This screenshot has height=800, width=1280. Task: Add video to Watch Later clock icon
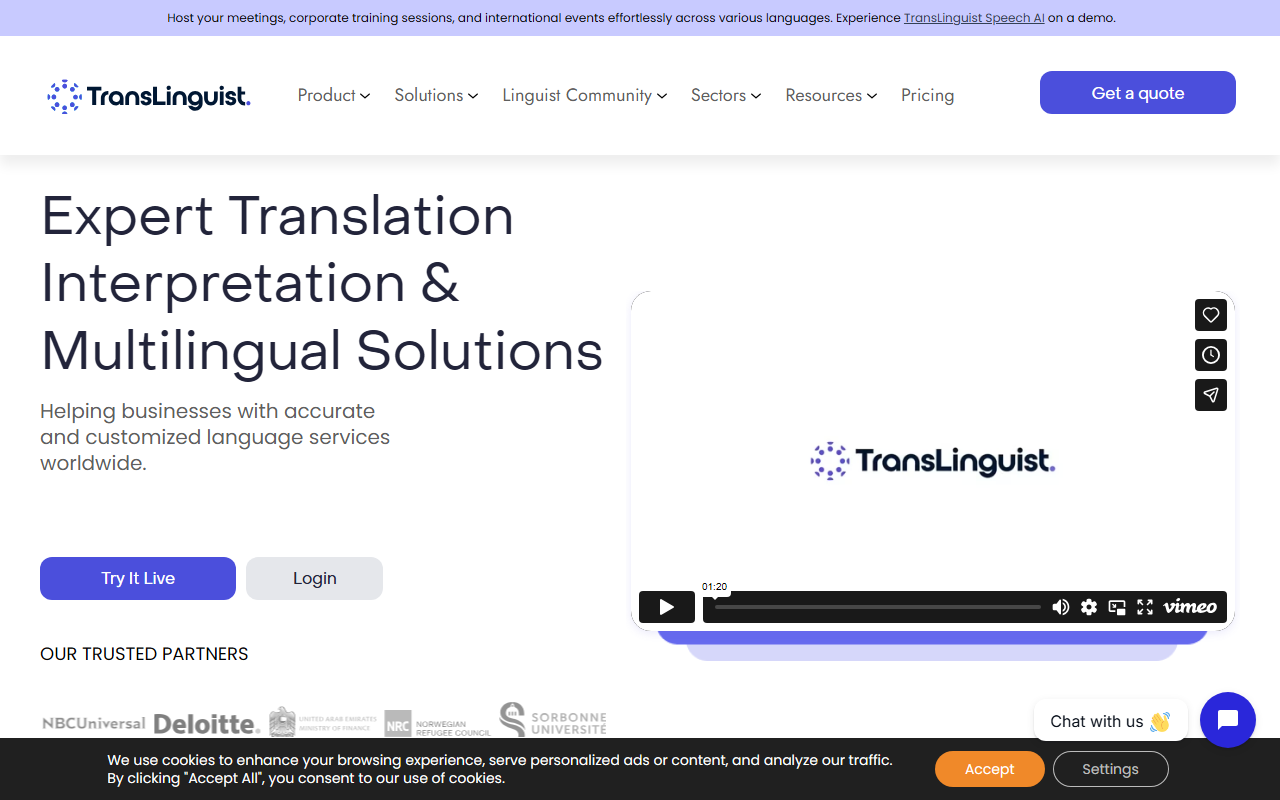1211,355
